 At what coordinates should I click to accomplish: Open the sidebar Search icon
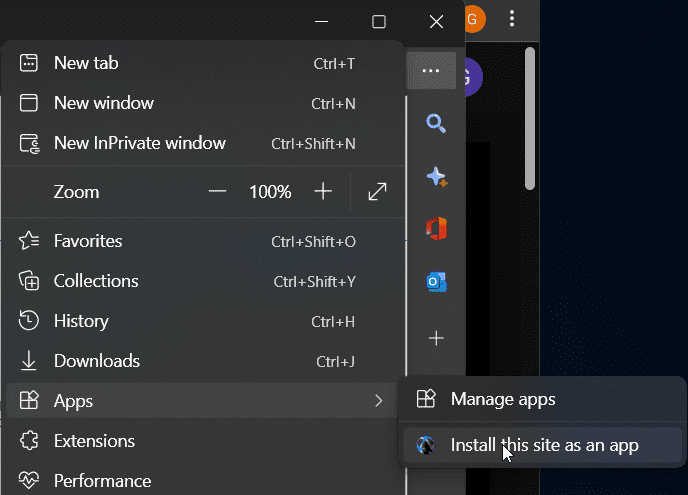[436, 123]
